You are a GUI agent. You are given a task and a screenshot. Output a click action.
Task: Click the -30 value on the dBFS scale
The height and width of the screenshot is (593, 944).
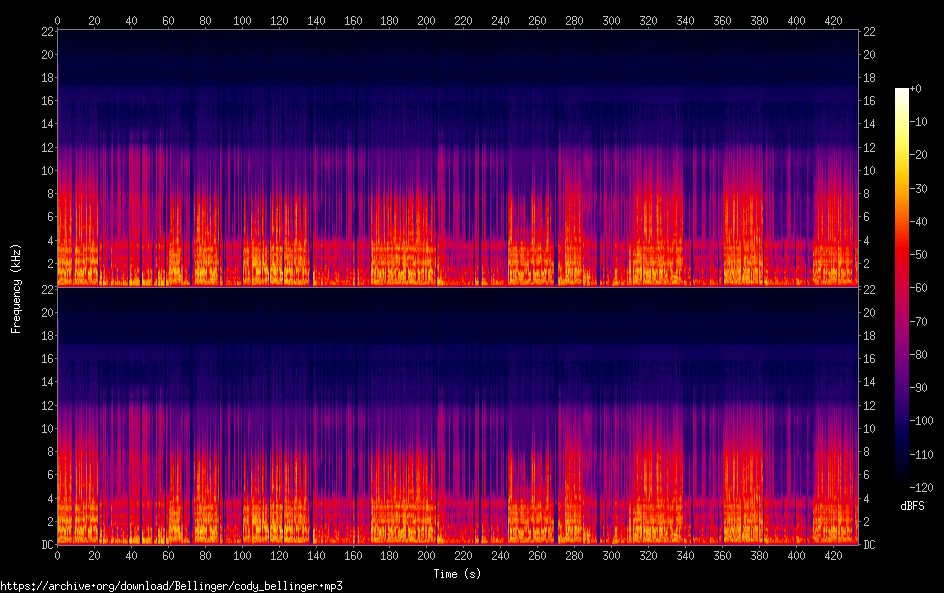[921, 190]
